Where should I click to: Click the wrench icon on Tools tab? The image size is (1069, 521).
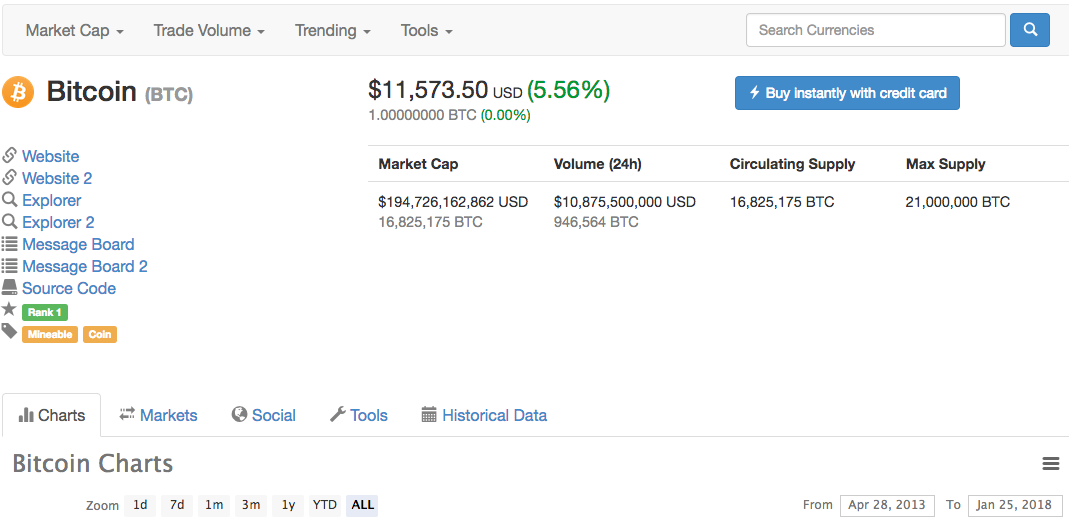point(337,415)
